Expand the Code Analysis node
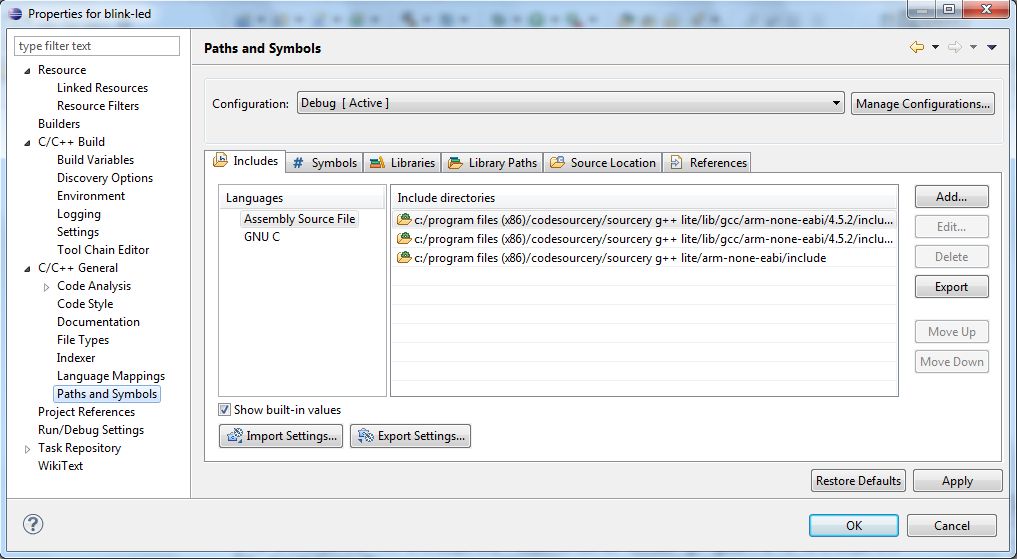Image resolution: width=1017 pixels, height=560 pixels. (46, 287)
